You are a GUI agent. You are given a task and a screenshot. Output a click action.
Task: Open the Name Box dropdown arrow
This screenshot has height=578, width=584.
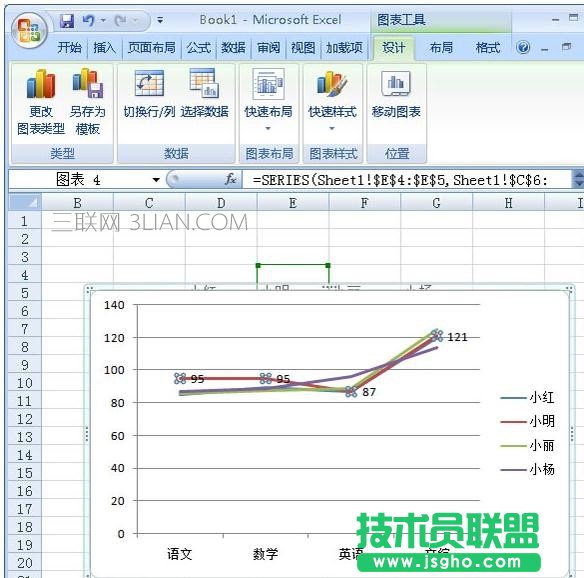coord(156,180)
